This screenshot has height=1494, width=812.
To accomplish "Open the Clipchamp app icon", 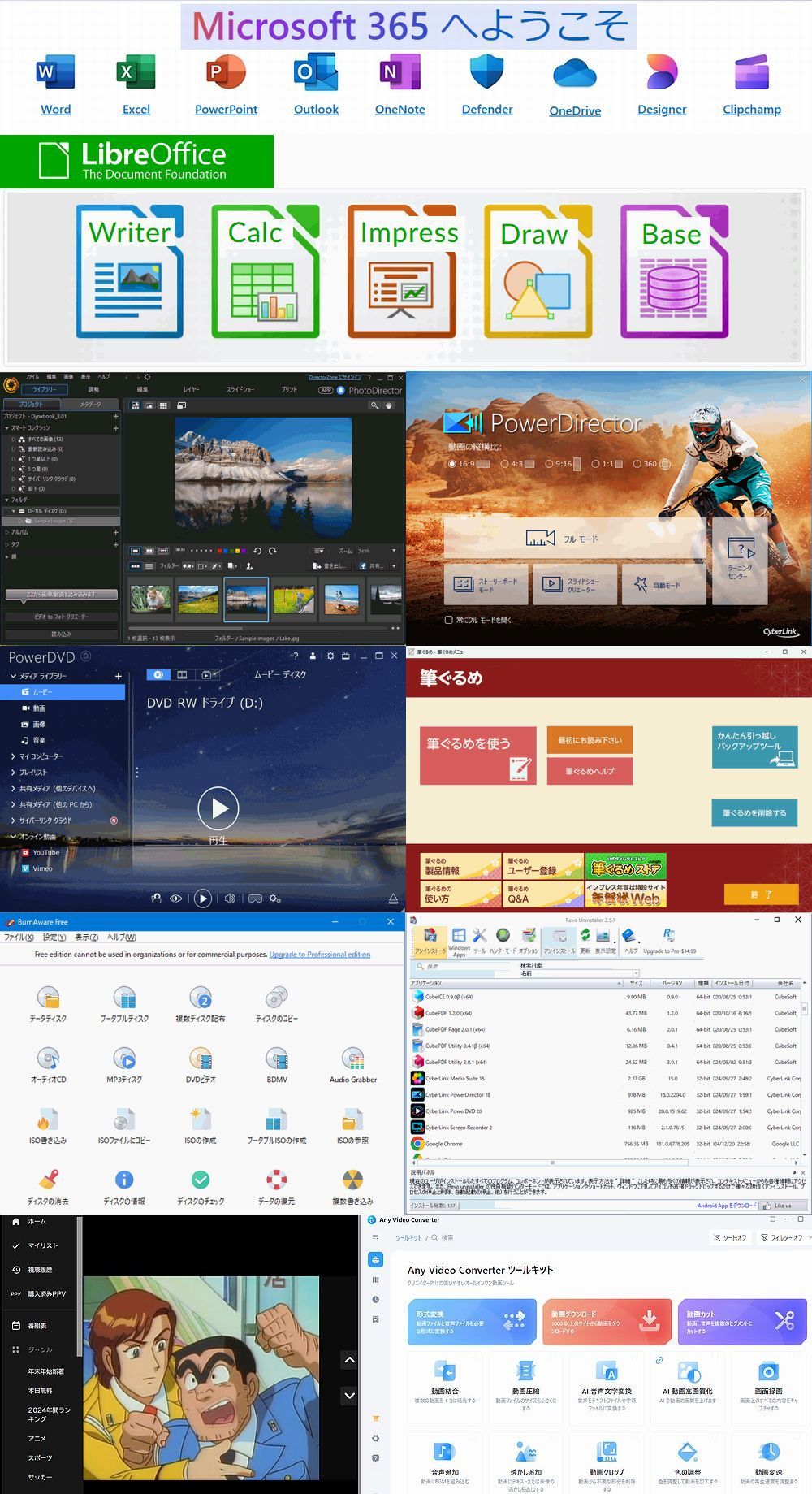I will 751,73.
